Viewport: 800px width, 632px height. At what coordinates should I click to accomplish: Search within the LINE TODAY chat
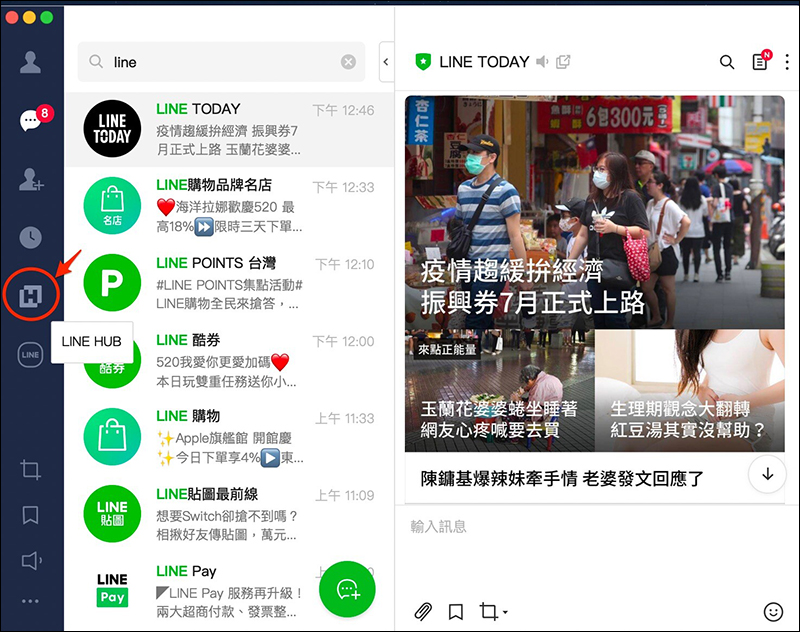pos(727,62)
